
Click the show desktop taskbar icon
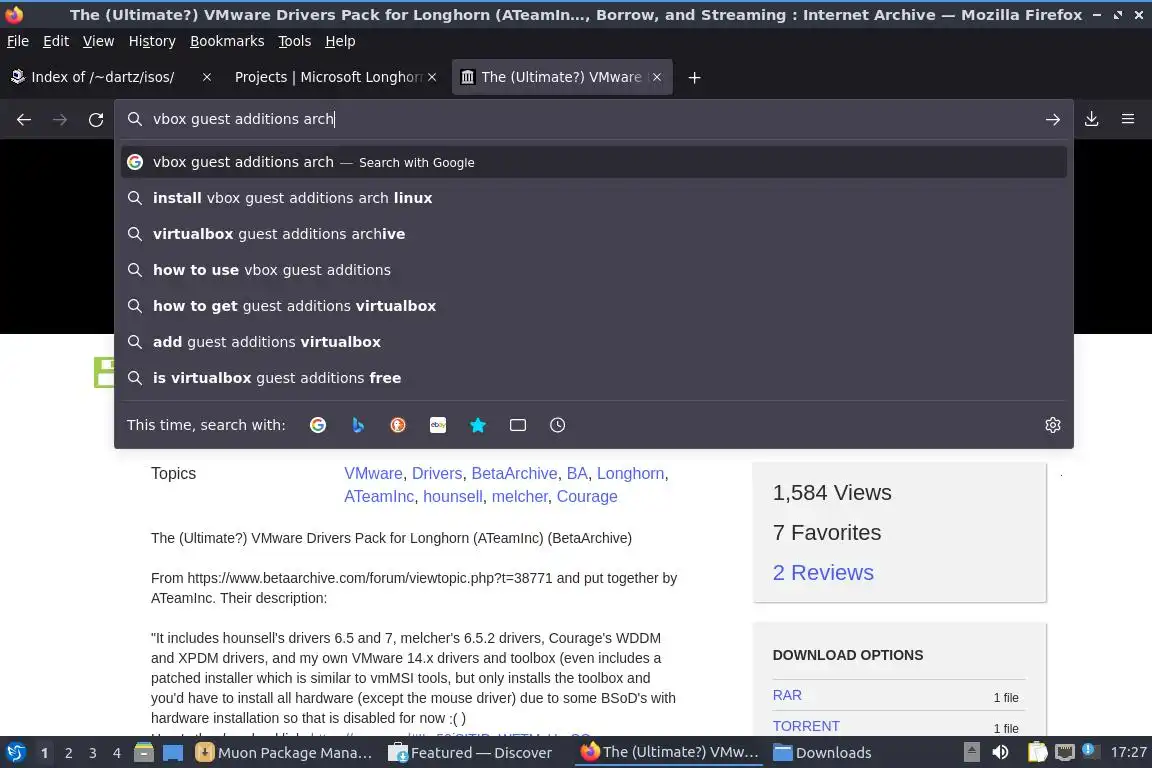[173, 753]
